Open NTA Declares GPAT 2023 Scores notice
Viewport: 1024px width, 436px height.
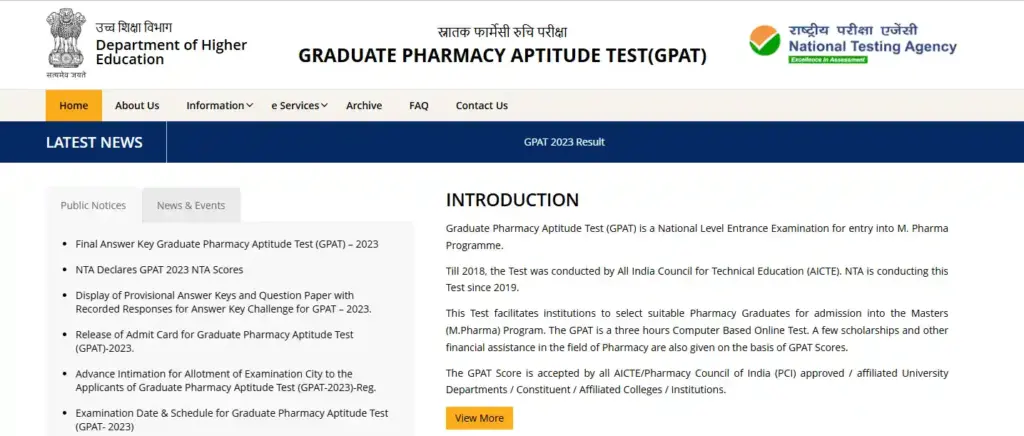click(x=159, y=269)
